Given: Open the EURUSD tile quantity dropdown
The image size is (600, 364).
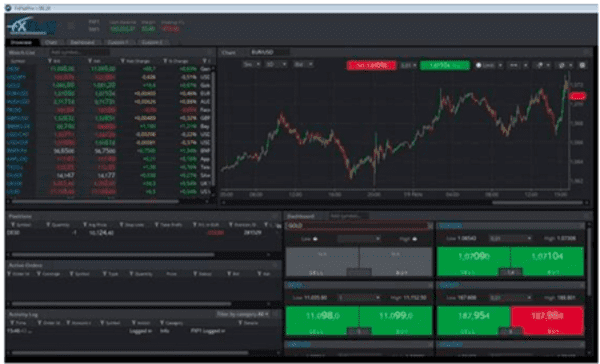Looking at the screenshot, I should point(511,238).
